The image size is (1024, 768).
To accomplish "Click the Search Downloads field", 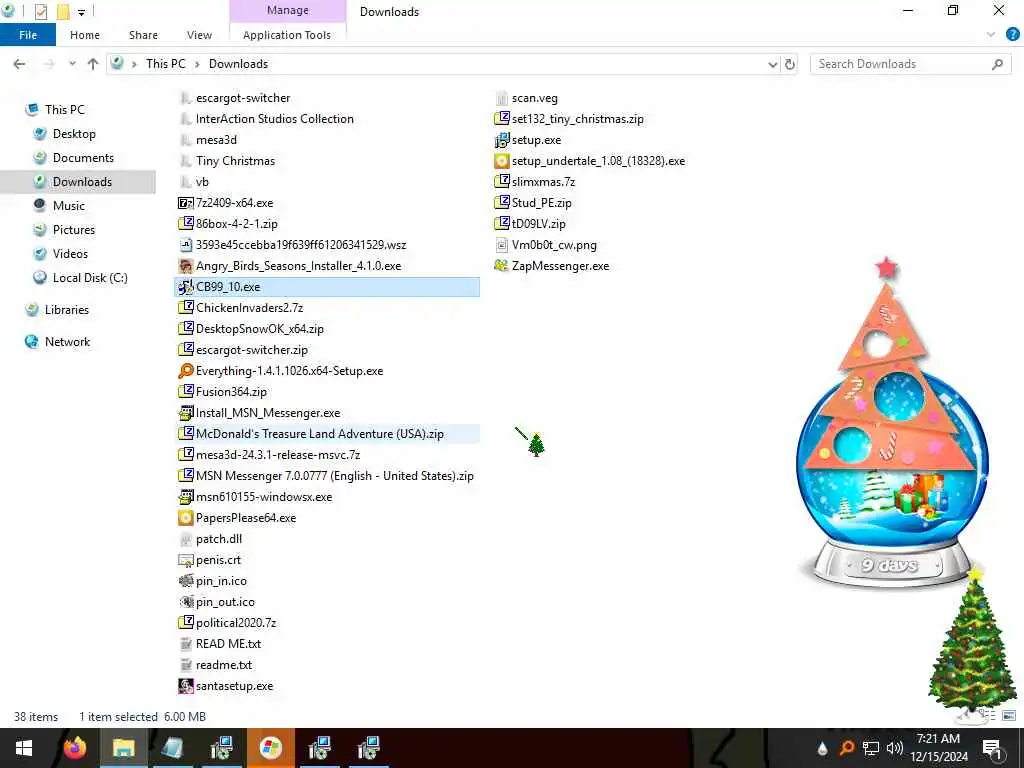I will pos(910,64).
